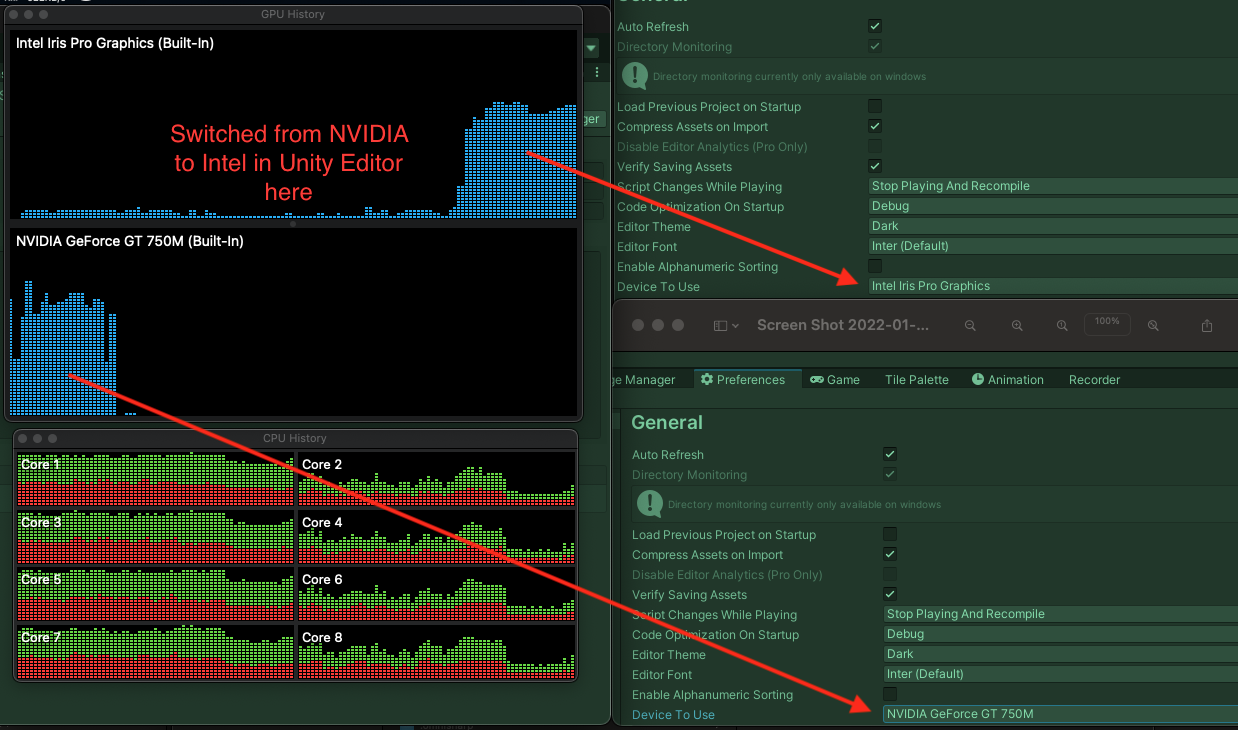
Task: Select the Core 4 usage graph
Action: [x=437, y=537]
